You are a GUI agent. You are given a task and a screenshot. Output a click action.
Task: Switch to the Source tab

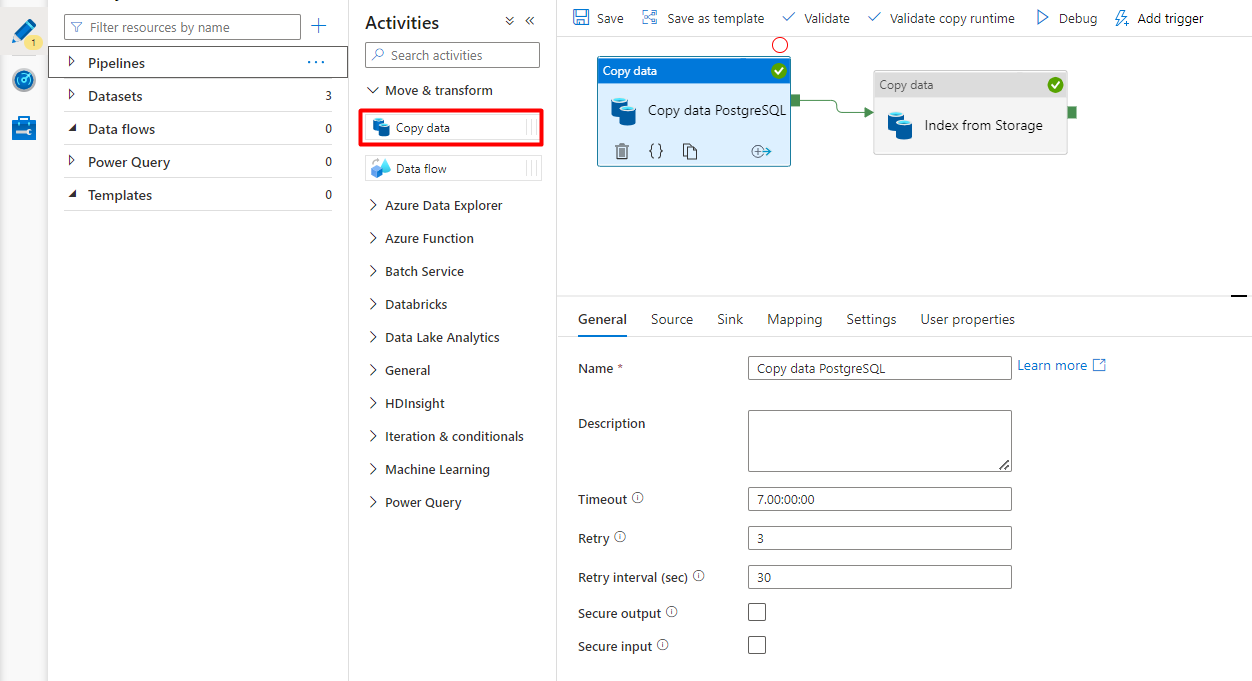(x=672, y=319)
